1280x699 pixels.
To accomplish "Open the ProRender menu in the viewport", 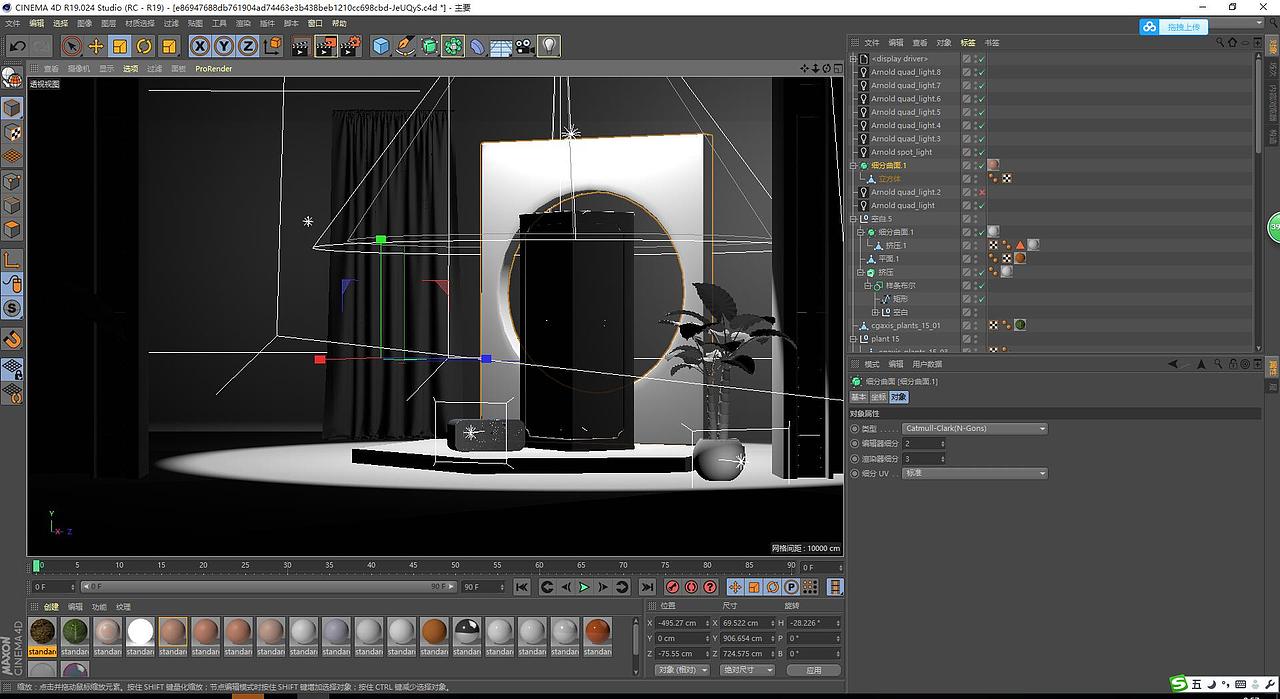I will point(213,68).
